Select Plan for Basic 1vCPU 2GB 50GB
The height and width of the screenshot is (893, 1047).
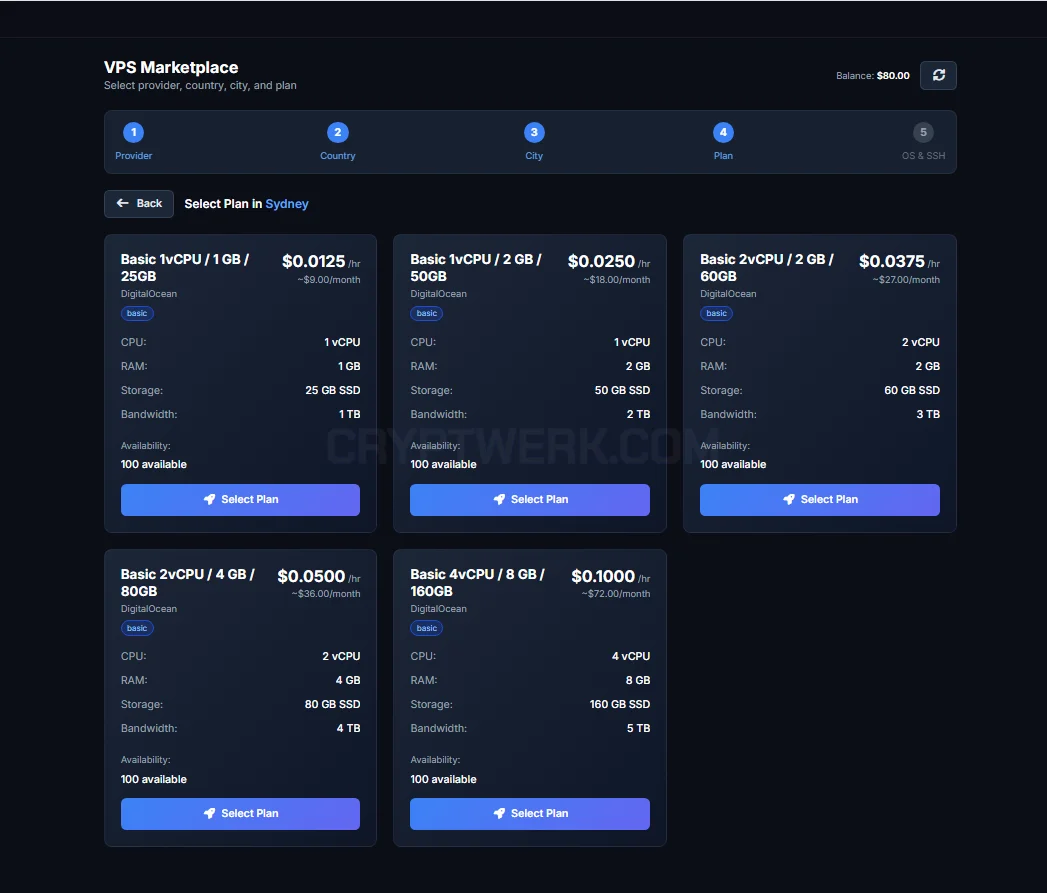pos(530,500)
